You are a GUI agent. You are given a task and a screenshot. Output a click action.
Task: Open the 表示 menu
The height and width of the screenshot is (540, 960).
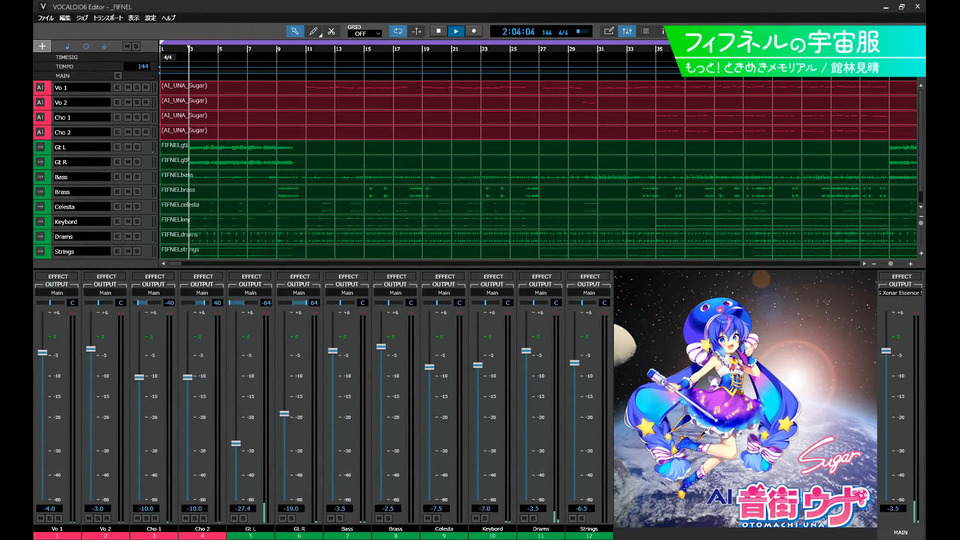tap(133, 18)
